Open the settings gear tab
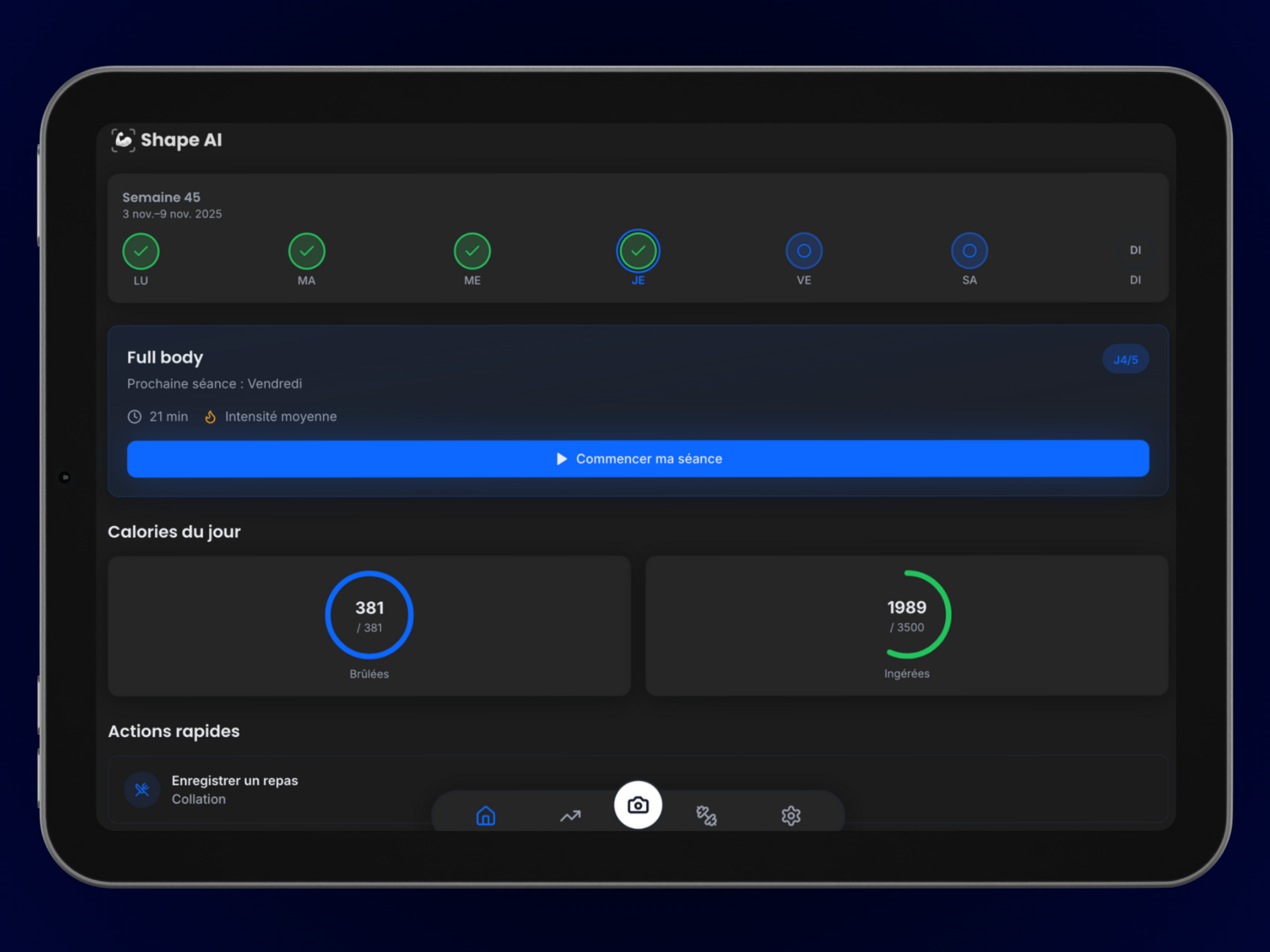The width and height of the screenshot is (1270, 952). [791, 815]
